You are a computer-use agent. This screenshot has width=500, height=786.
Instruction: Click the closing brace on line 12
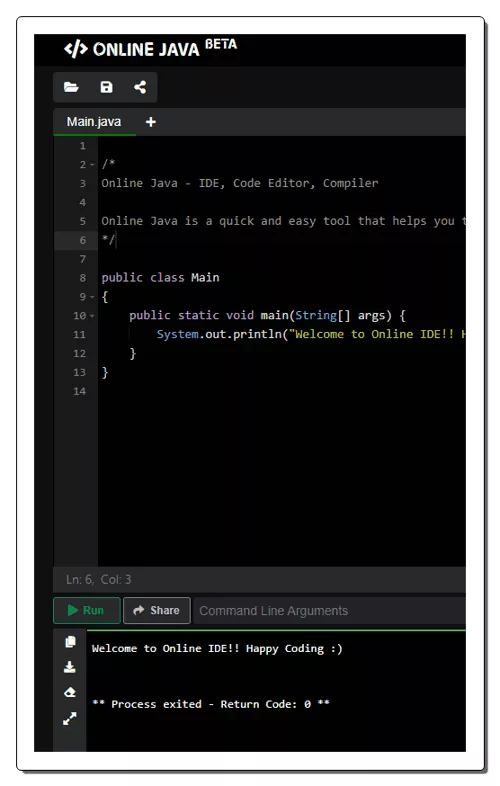(132, 353)
